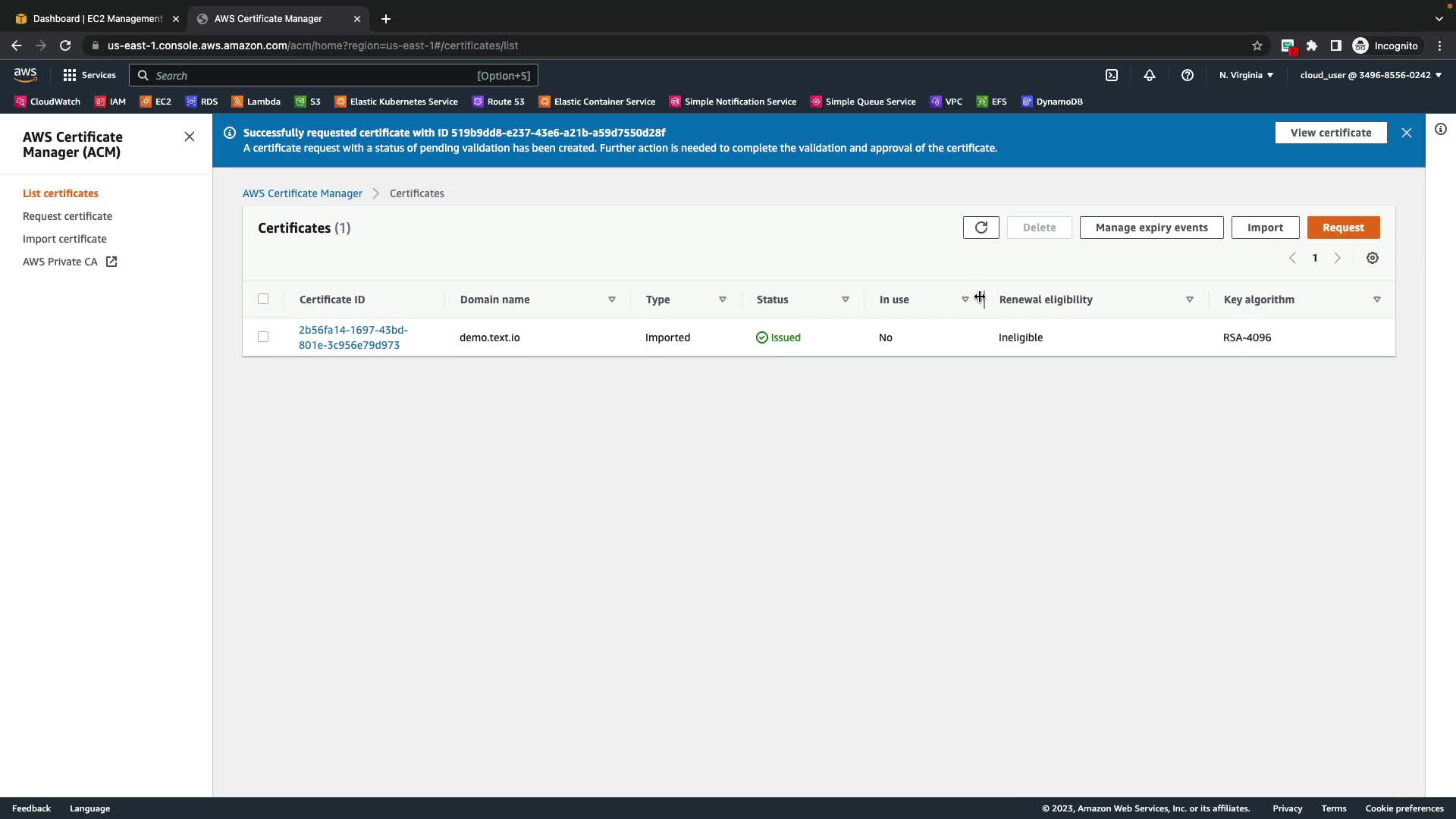Select all certificates header checkbox
Screen dimensions: 1456x819
tap(263, 299)
